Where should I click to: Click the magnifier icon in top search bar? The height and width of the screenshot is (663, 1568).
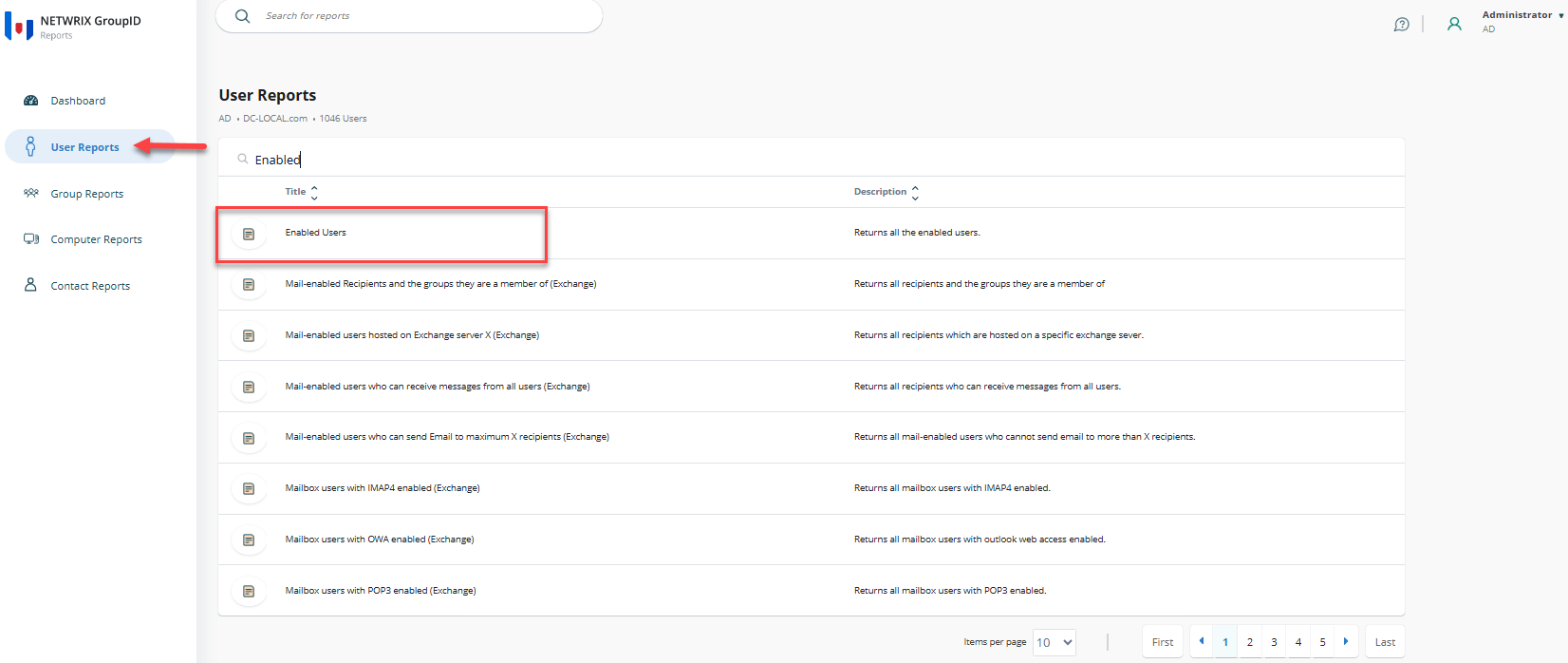point(243,16)
